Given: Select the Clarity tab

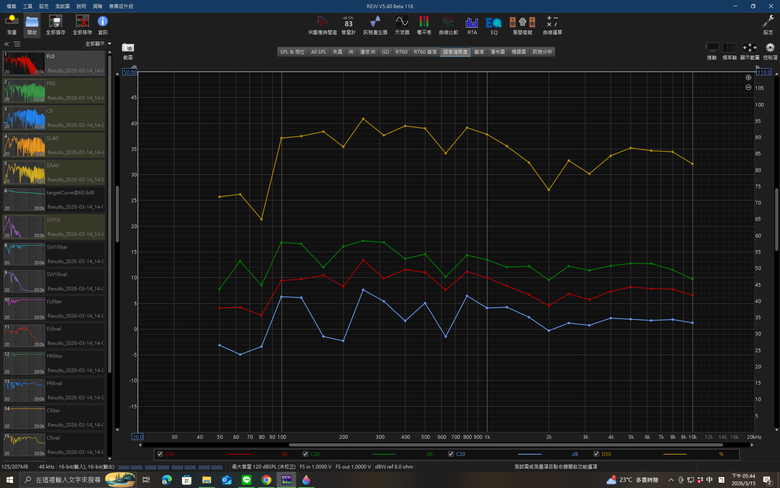Looking at the screenshot, I should click(455, 52).
